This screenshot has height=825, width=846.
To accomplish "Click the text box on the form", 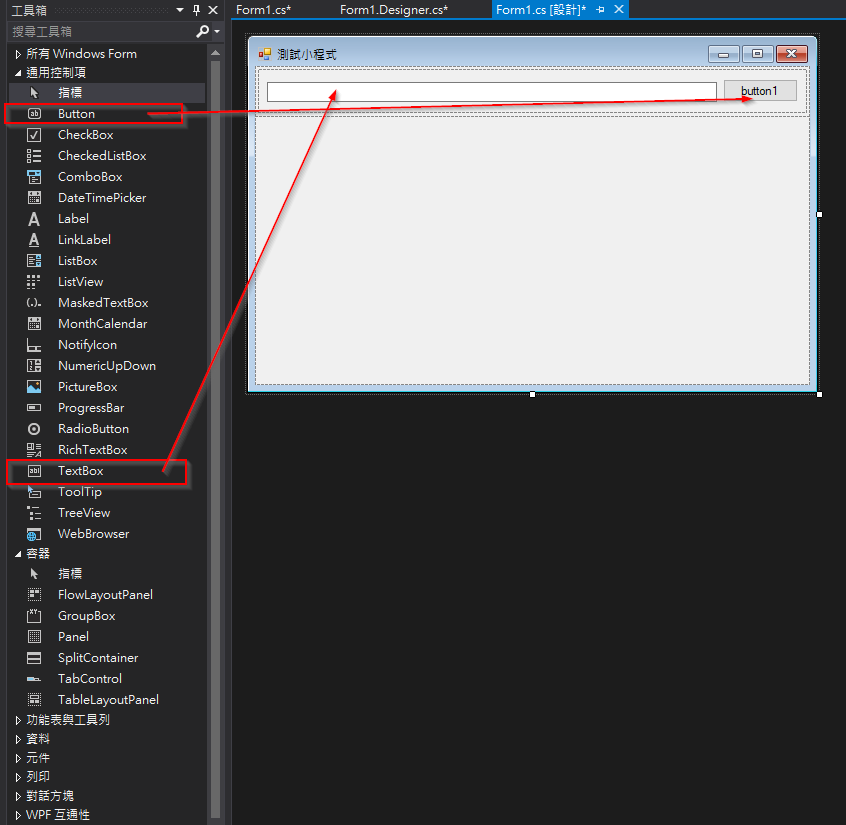I will pos(491,92).
